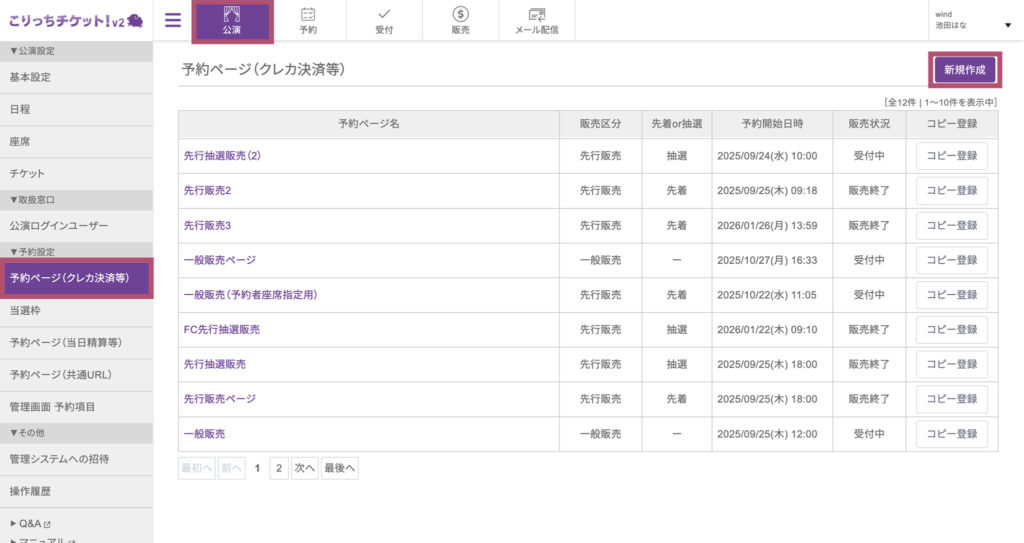This screenshot has width=1024, height=543.
Task: Click コピー登録 for 一般販売ページ row
Action: point(951,260)
